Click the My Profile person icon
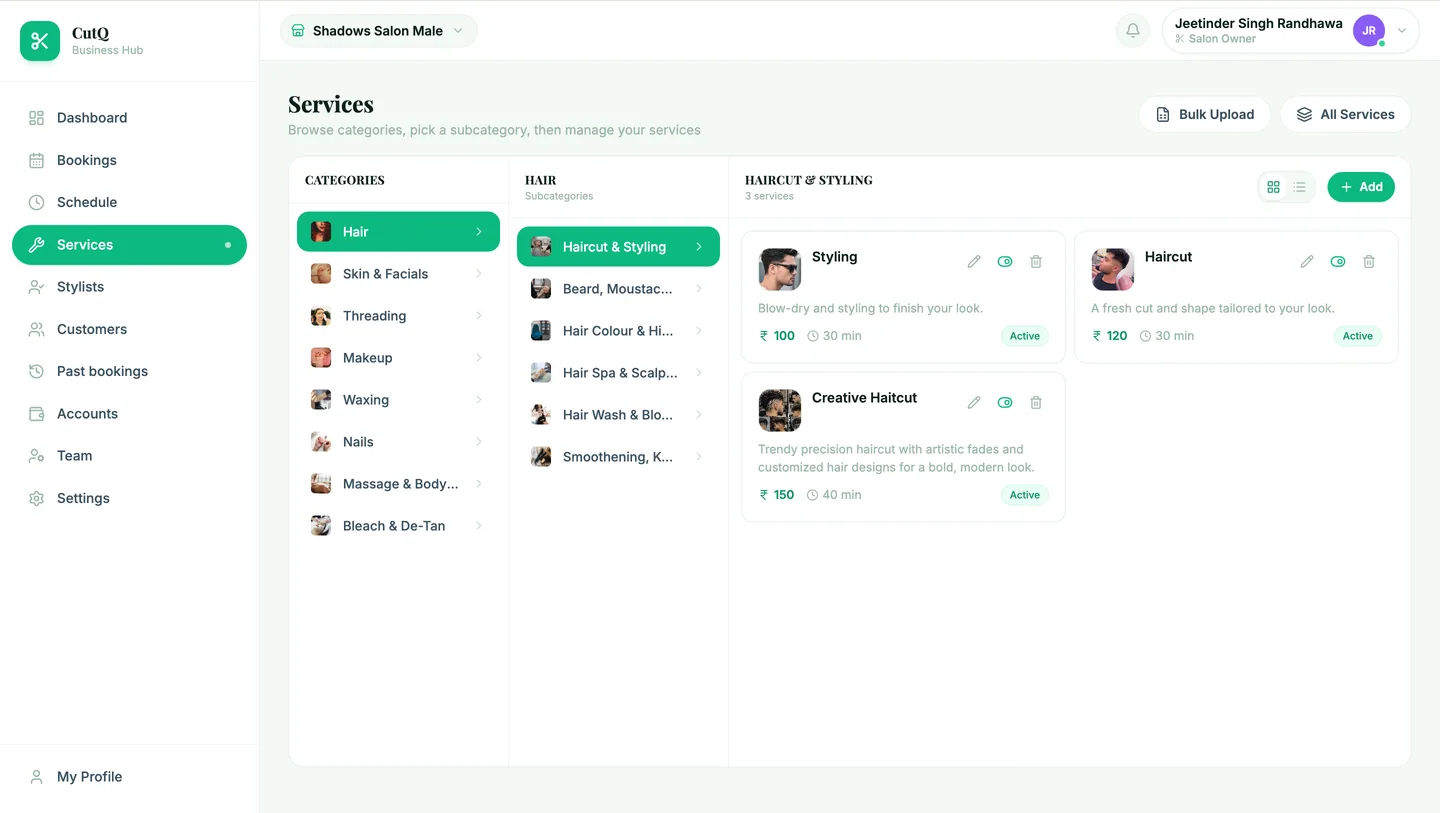This screenshot has width=1440, height=813. coord(37,777)
